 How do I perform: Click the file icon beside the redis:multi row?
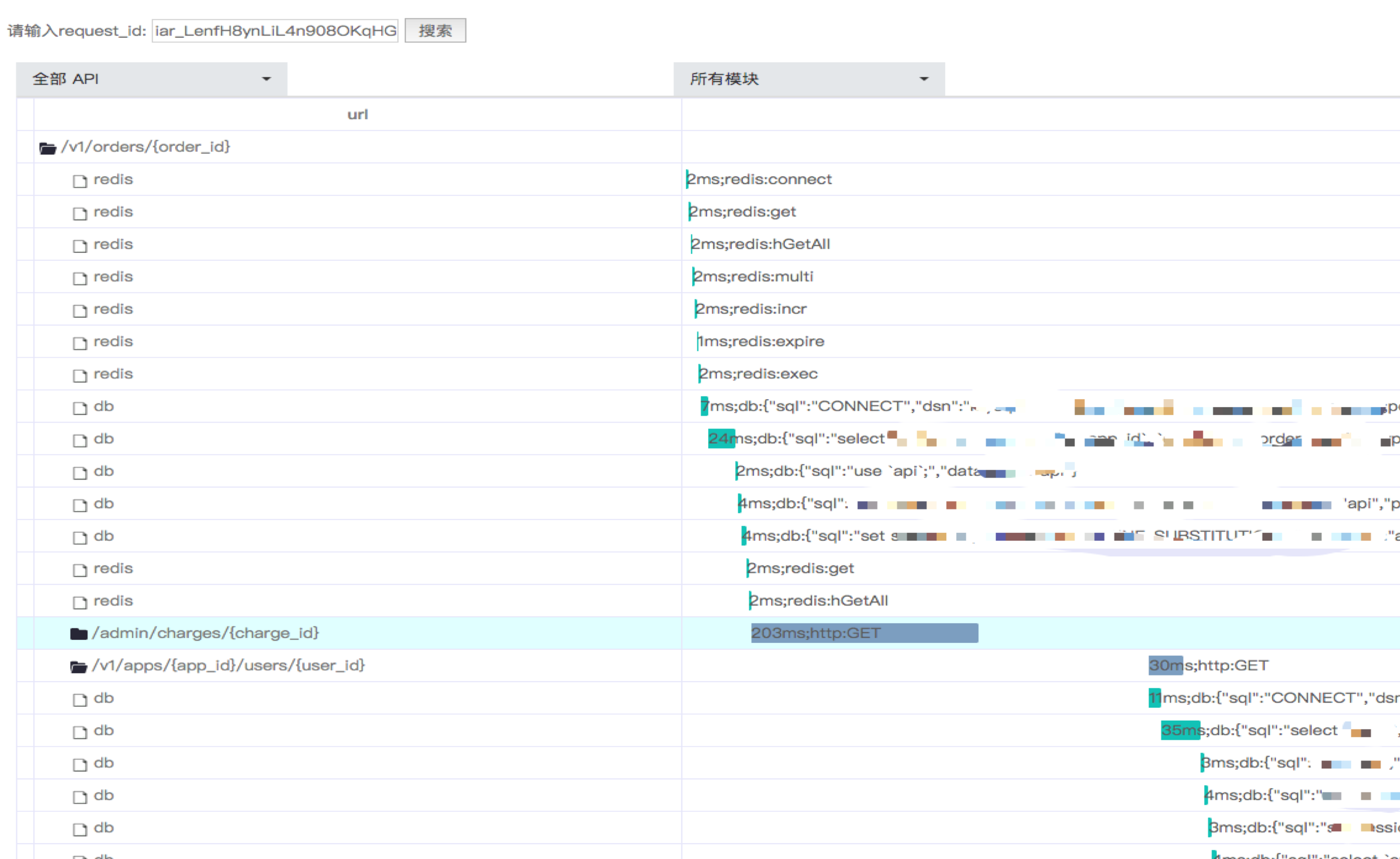click(x=79, y=278)
